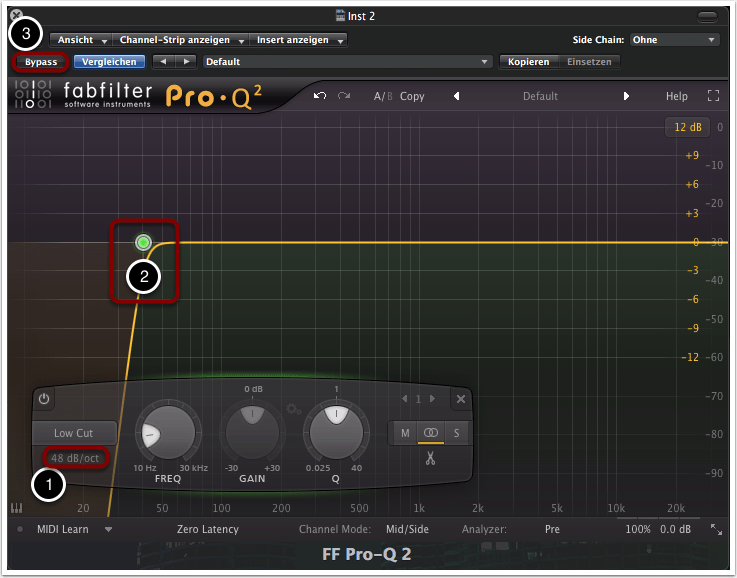Click the redo arrow icon
Image resolution: width=737 pixels, height=578 pixels.
click(344, 96)
